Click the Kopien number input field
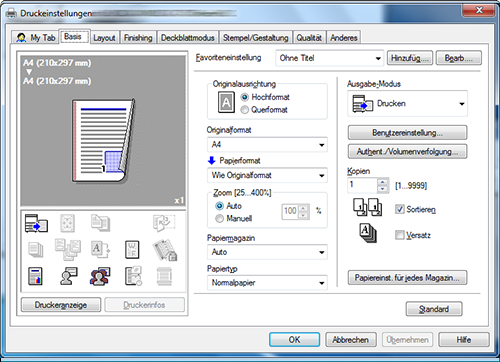Screen dimensions: 500x362 [x=363, y=185]
